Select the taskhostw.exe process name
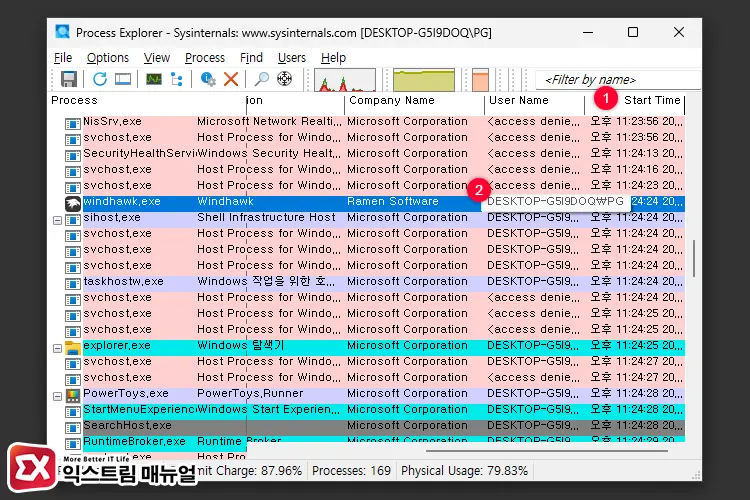Screen dimensions: 750x500 pos(123,281)
